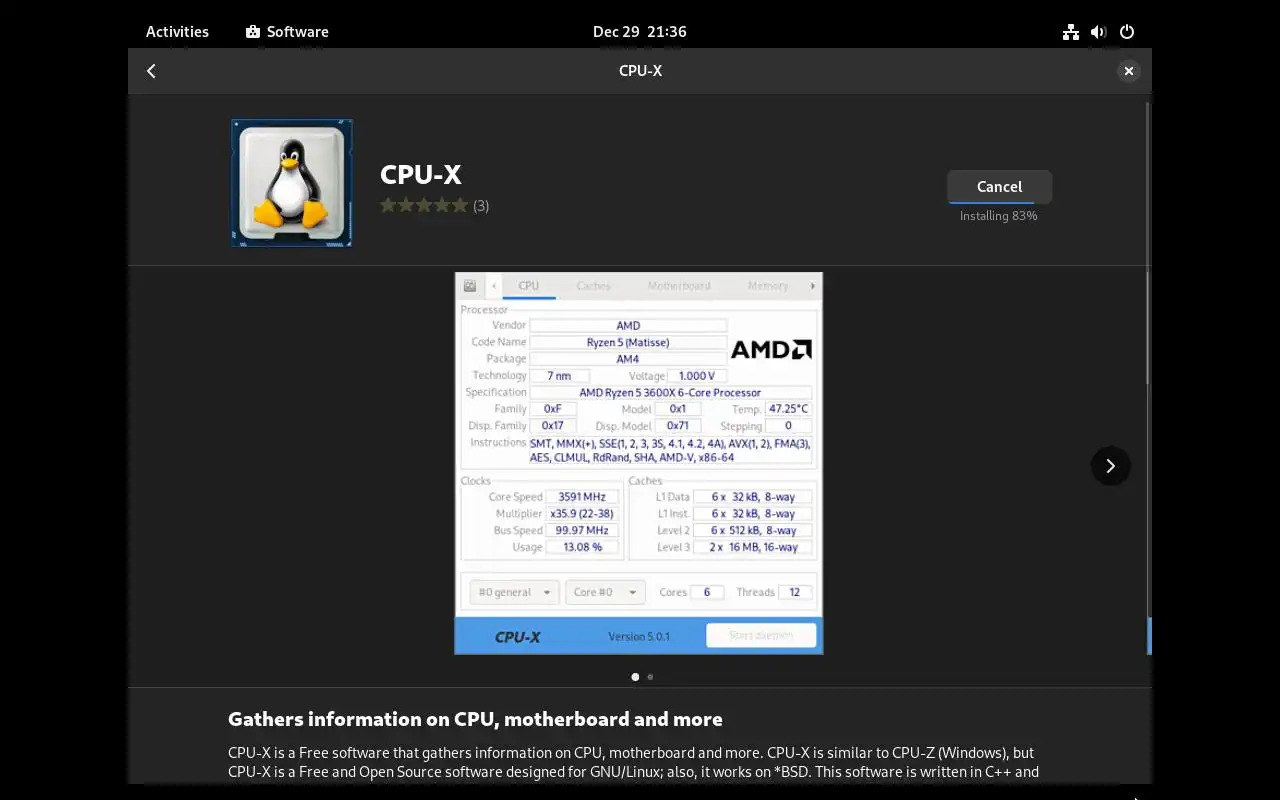Screen dimensions: 1280x800
Task: Open the star rating reviews
Action: pyautogui.click(x=424, y=205)
